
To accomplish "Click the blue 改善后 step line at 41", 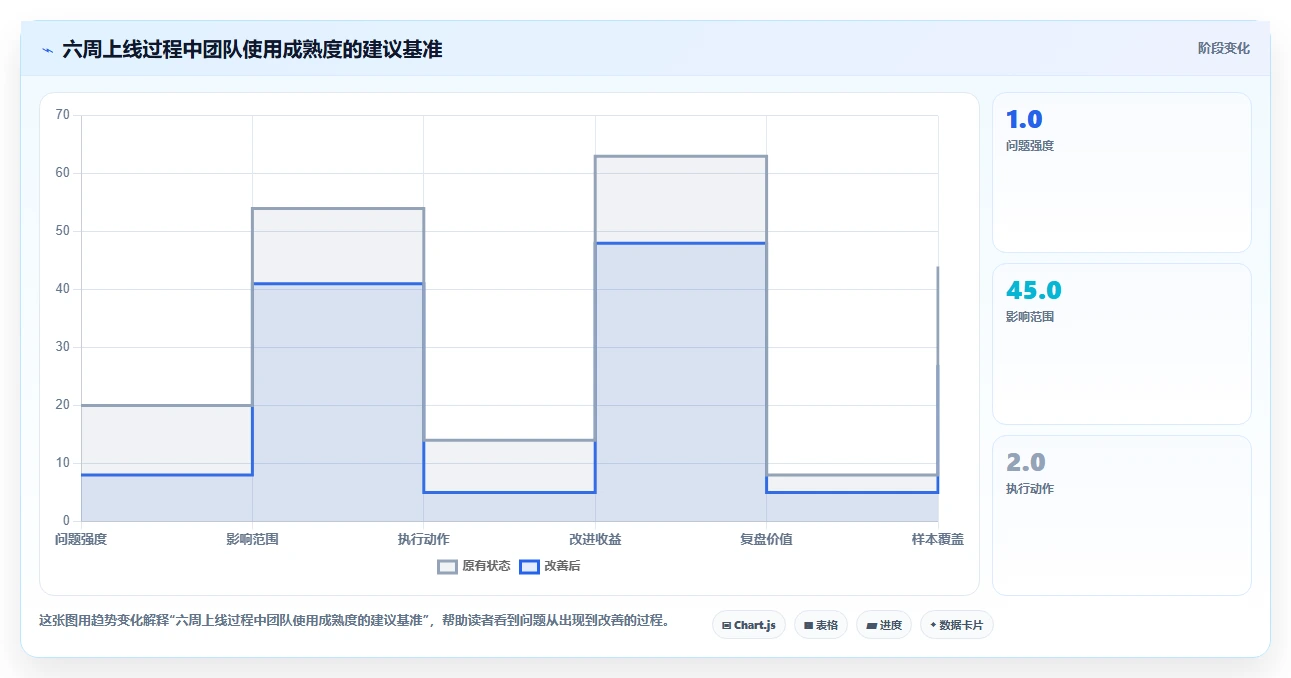I will (x=338, y=283).
